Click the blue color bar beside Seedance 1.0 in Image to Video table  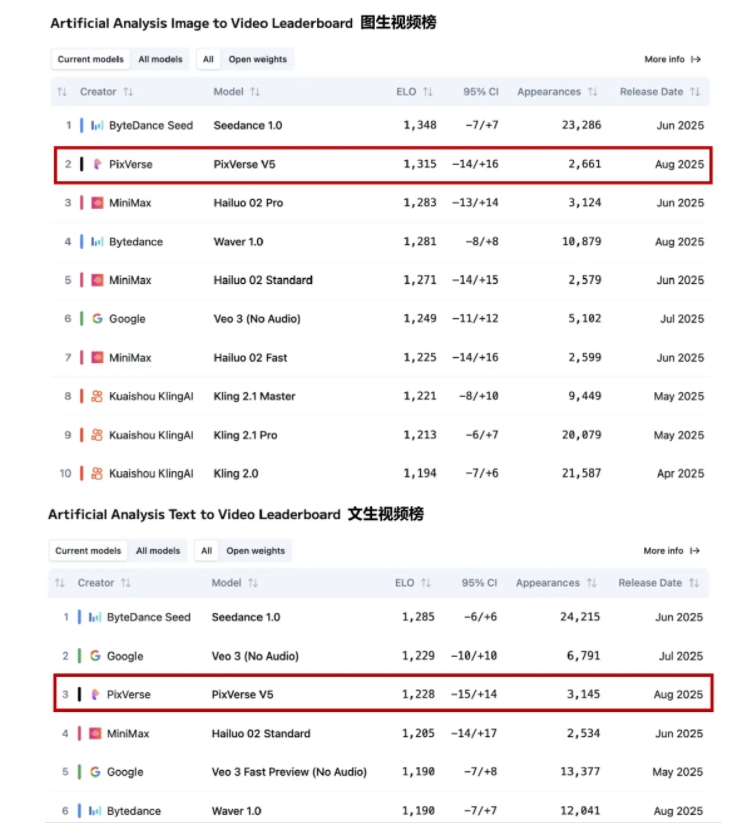tap(82, 126)
